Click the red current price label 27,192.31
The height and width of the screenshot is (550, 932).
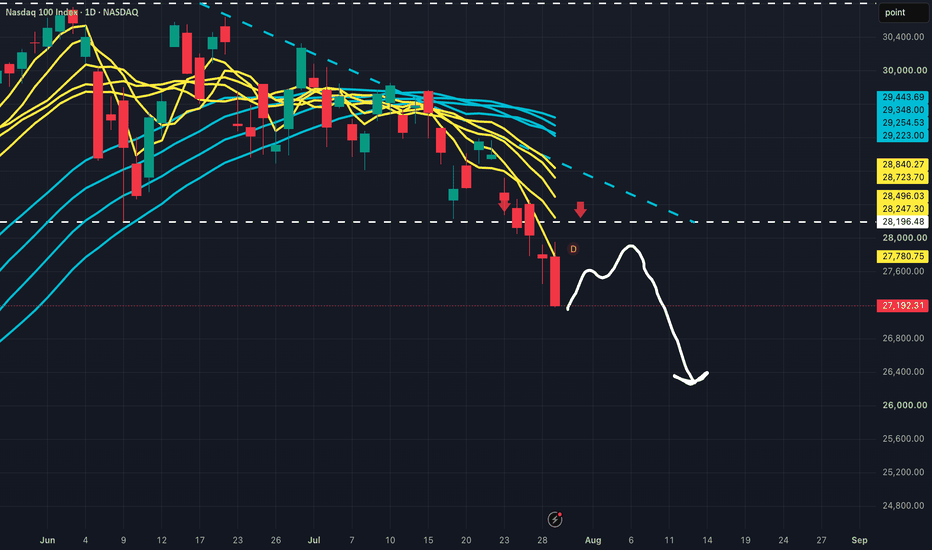point(902,306)
